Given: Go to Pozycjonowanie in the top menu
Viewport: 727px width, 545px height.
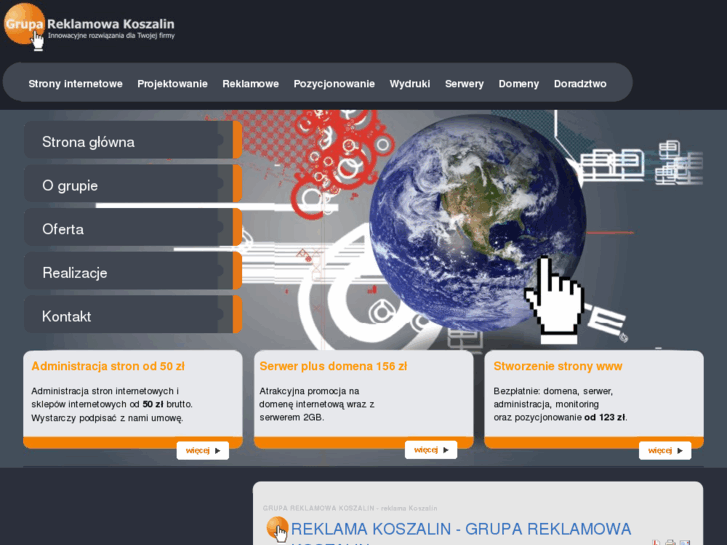Looking at the screenshot, I should coord(334,84).
